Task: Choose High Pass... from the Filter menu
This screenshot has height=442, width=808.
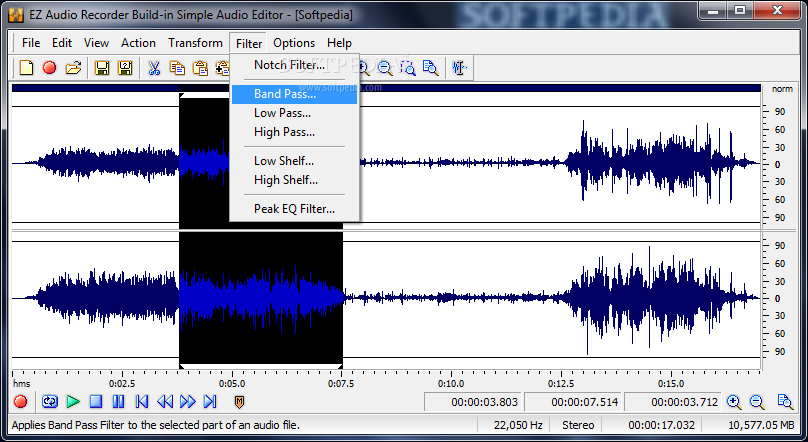Action: click(x=294, y=132)
